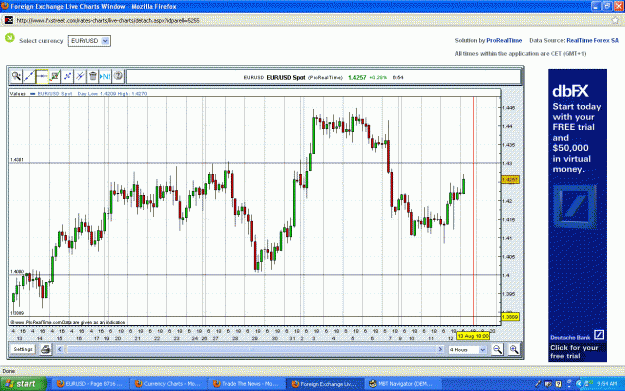Click the yellow 13 Aug date label
The image size is (625, 391).
[x=473, y=336]
